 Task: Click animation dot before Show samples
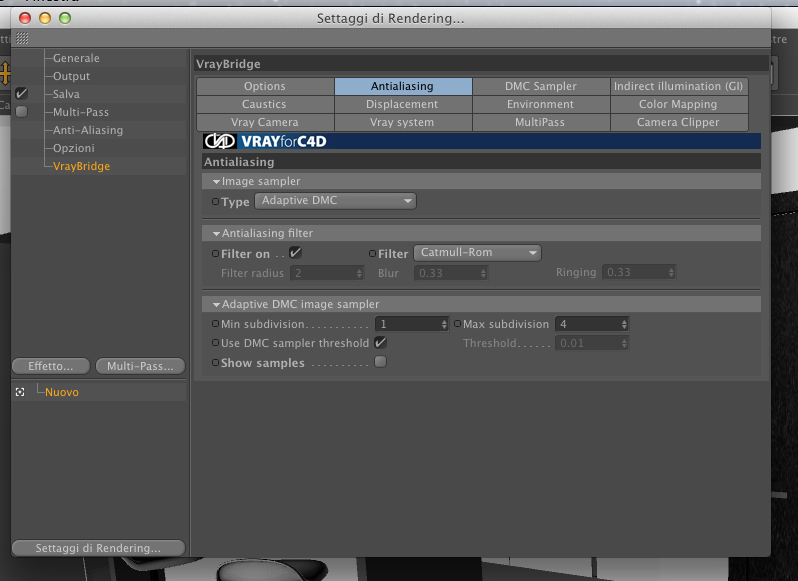pyautogui.click(x=215, y=362)
